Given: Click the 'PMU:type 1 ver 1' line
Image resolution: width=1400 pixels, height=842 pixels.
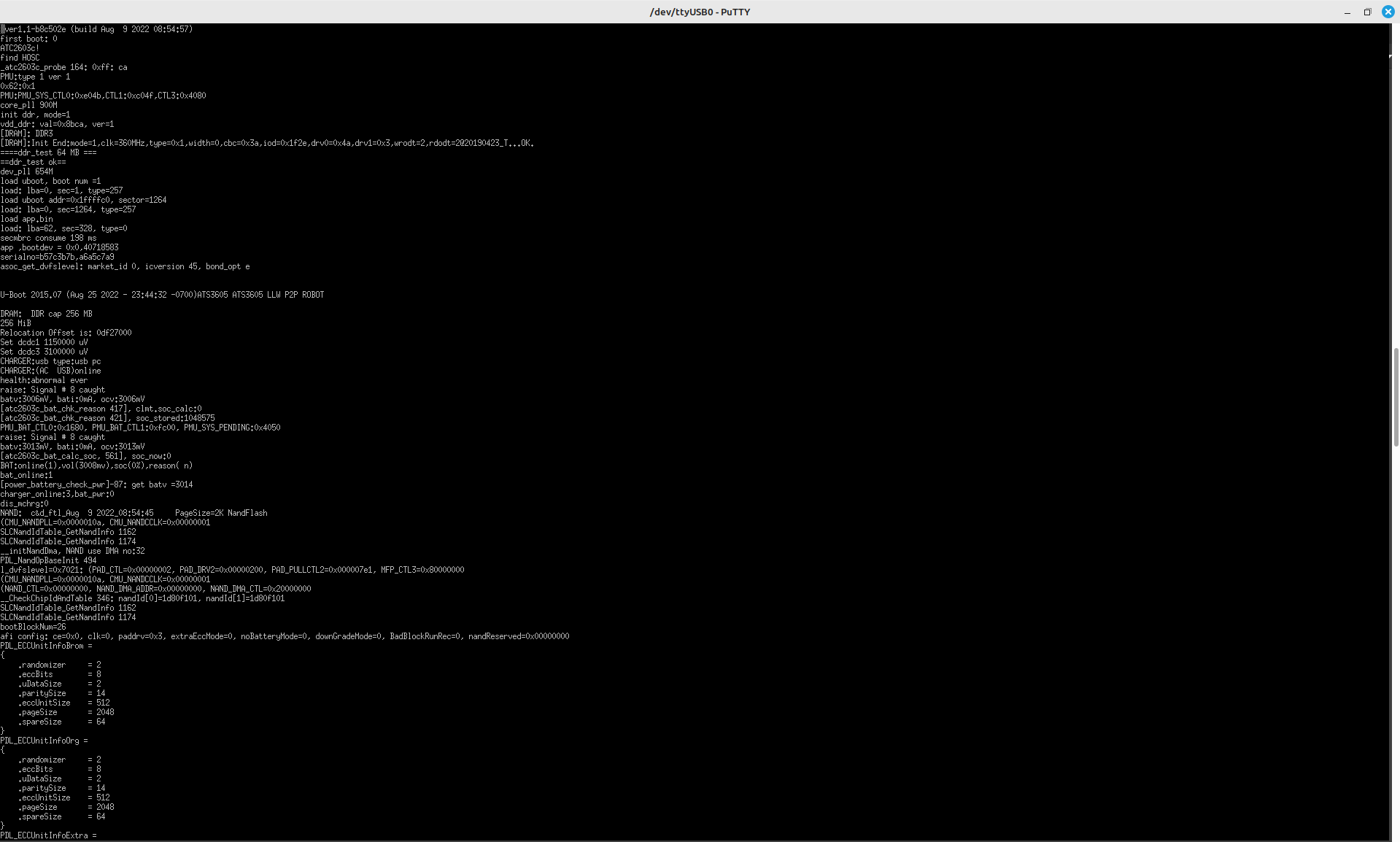Looking at the screenshot, I should pos(35,77).
